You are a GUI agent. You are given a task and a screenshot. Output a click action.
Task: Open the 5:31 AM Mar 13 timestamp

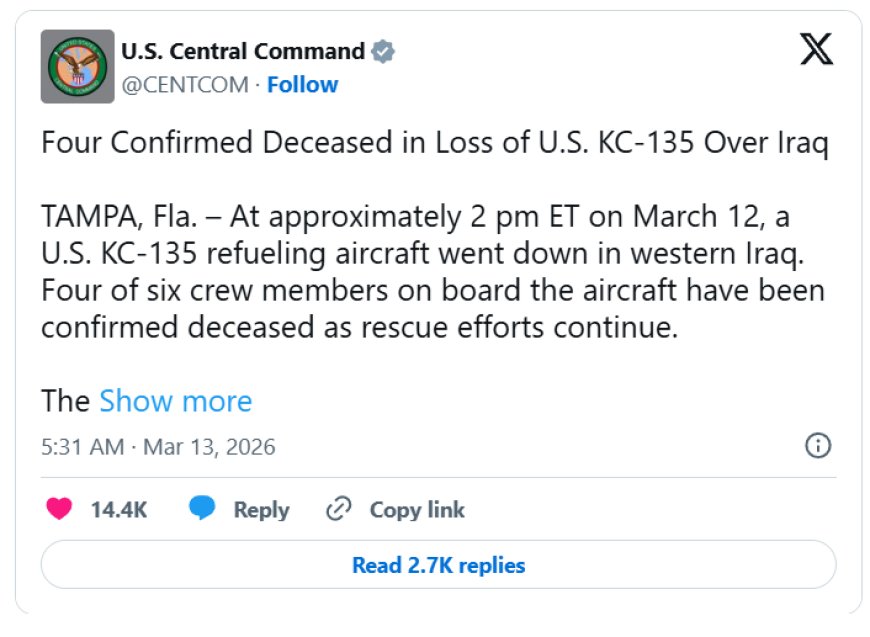click(158, 446)
